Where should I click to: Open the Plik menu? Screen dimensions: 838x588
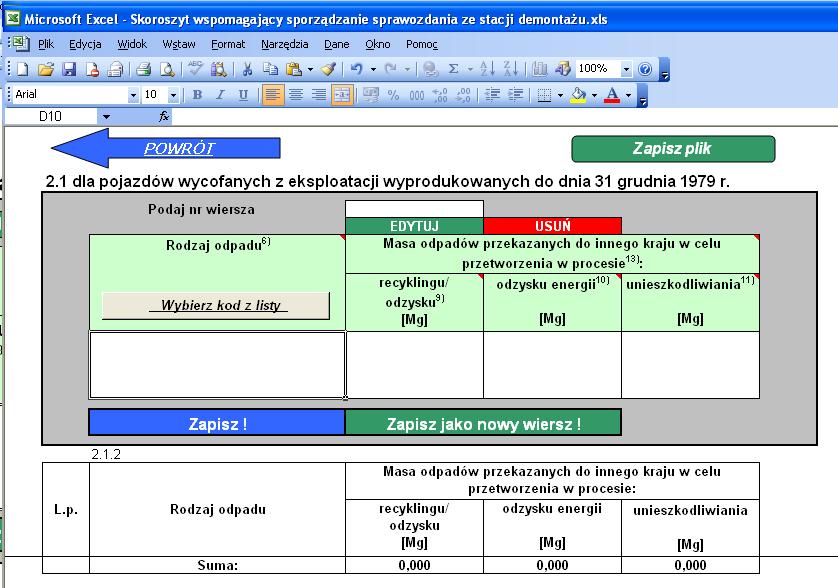45,44
